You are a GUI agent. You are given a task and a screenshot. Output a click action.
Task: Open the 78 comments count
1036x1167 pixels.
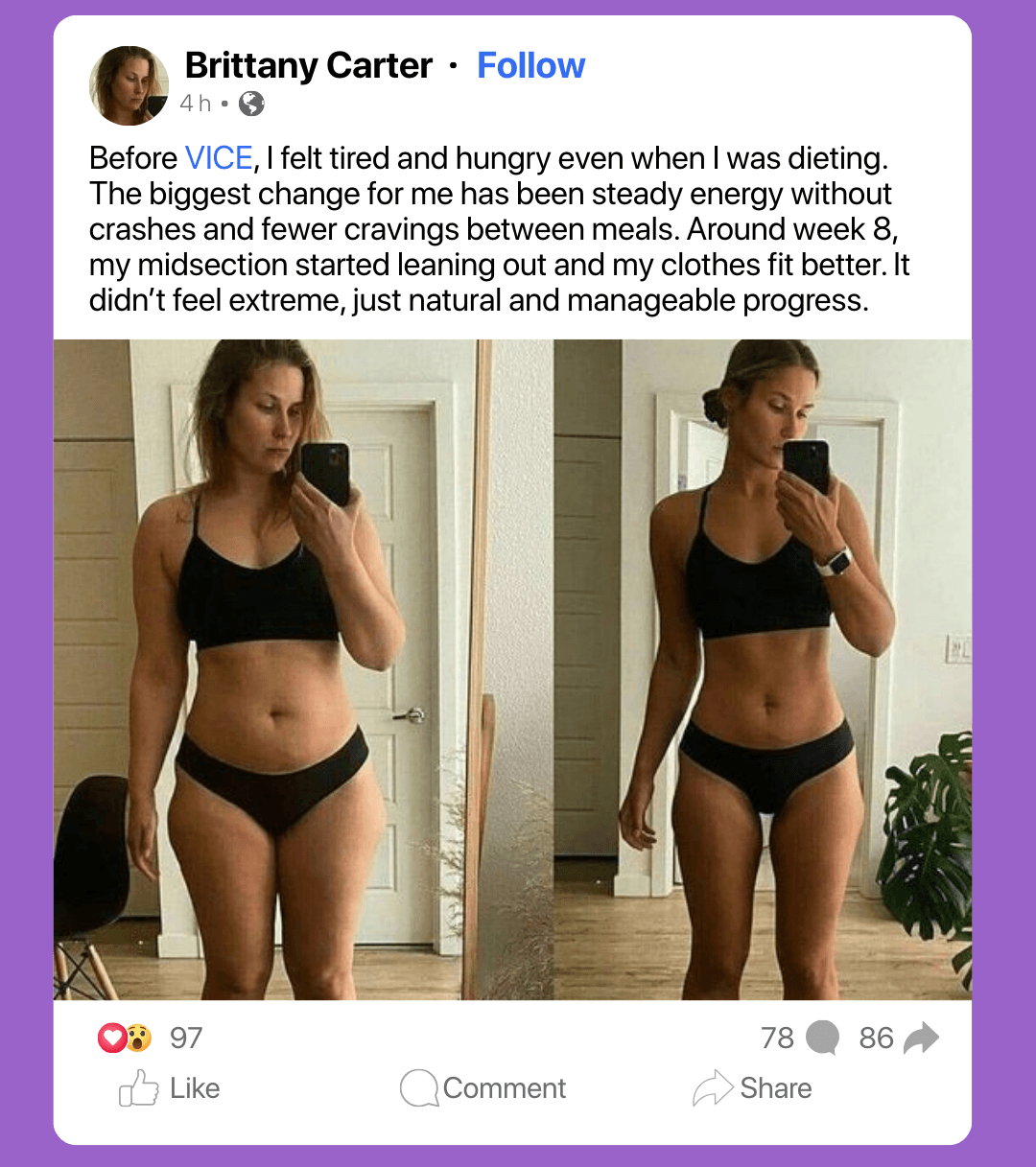coord(777,1038)
